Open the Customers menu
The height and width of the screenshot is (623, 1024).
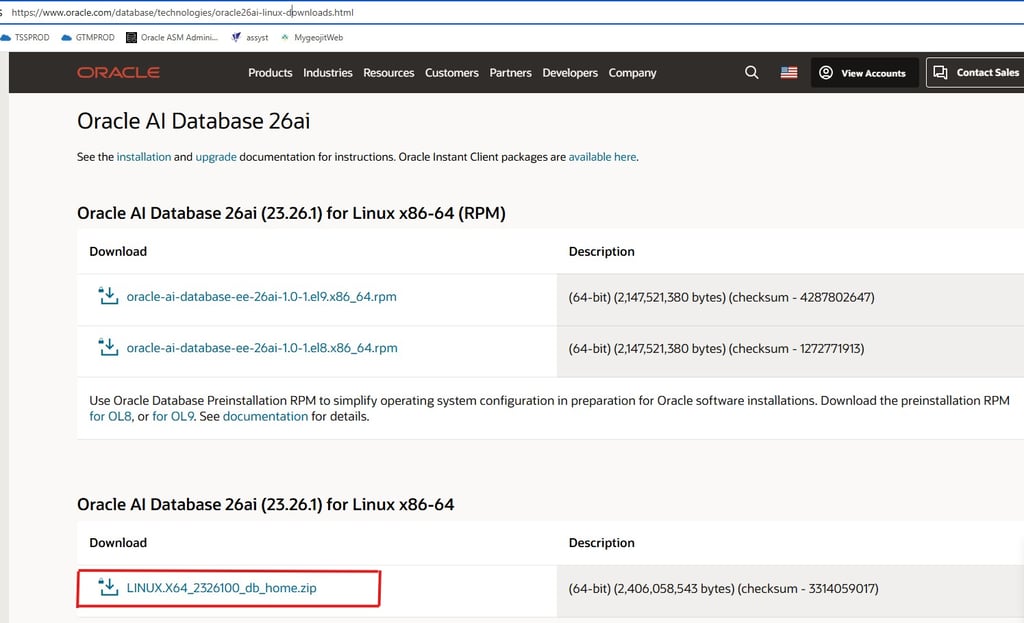pos(452,72)
